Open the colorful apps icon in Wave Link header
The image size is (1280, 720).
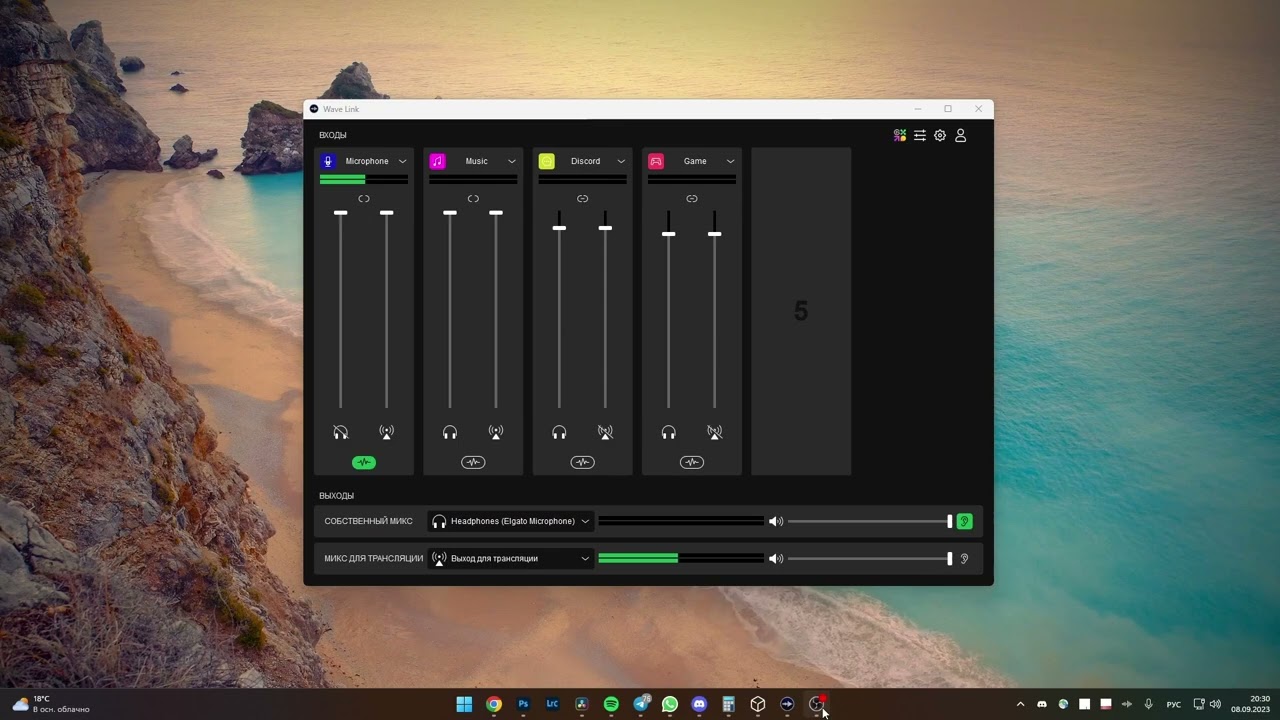coord(900,135)
